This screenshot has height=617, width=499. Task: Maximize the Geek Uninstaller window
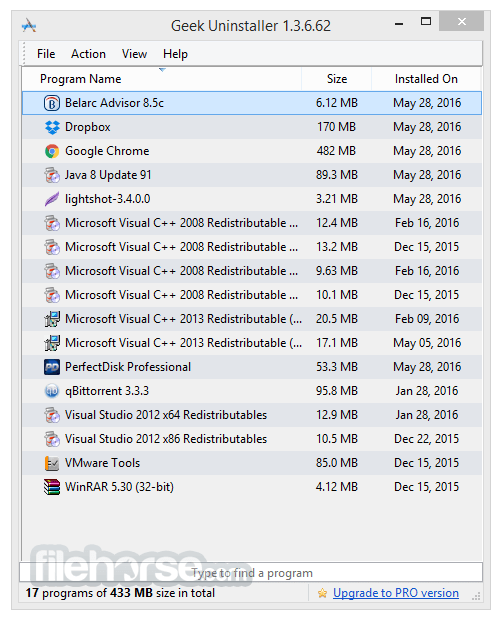(x=426, y=21)
